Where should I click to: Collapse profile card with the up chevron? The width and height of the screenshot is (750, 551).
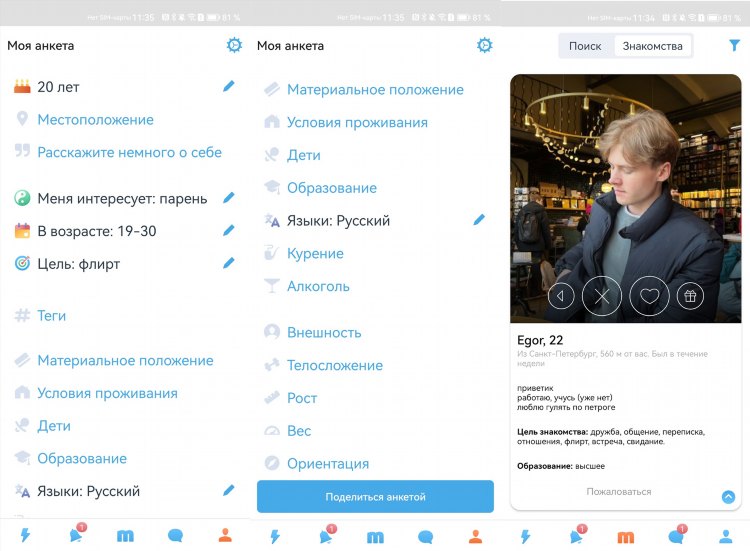pyautogui.click(x=728, y=497)
